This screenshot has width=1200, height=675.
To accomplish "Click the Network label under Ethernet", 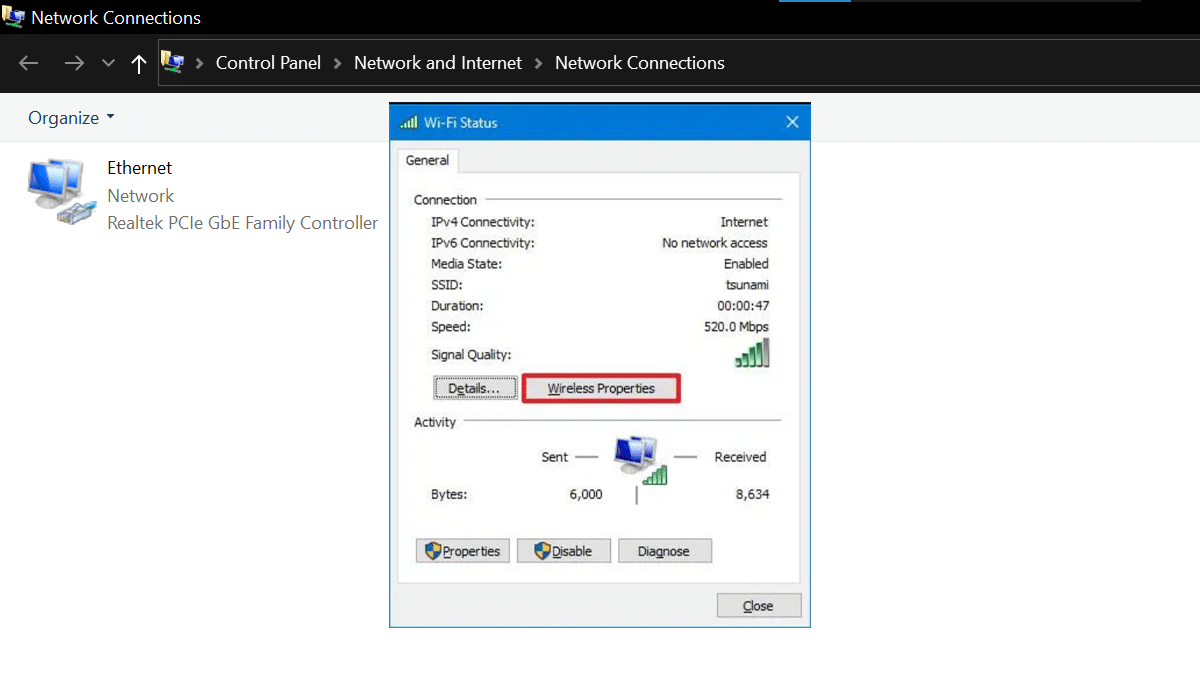I will point(141,196).
